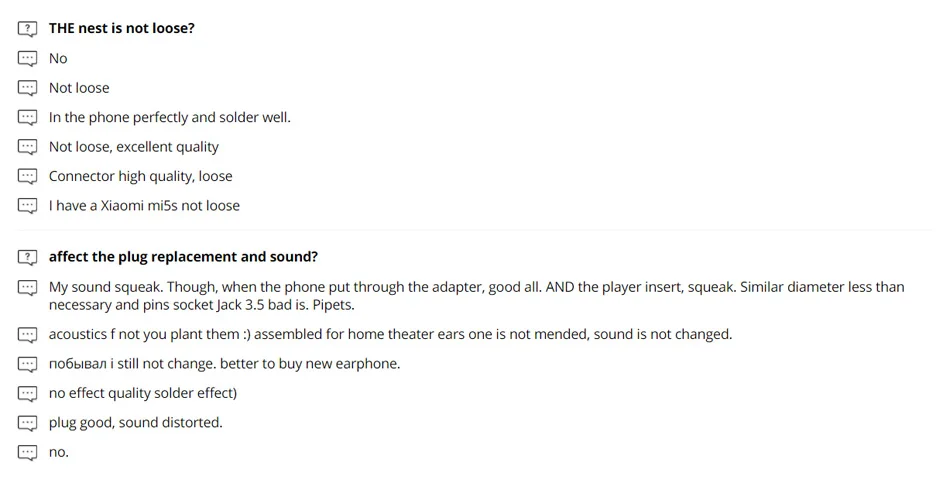Click question icon beside 'affect the plug replacement'
Image resolution: width=950 pixels, height=480 pixels.
coord(28,258)
